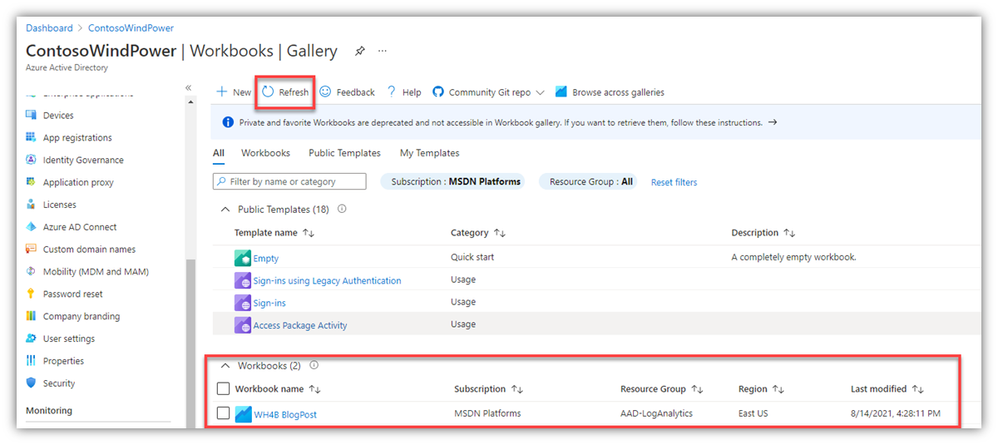Click the Refresh icon in toolbar
The width and height of the screenshot is (998, 445).
pyautogui.click(x=269, y=92)
